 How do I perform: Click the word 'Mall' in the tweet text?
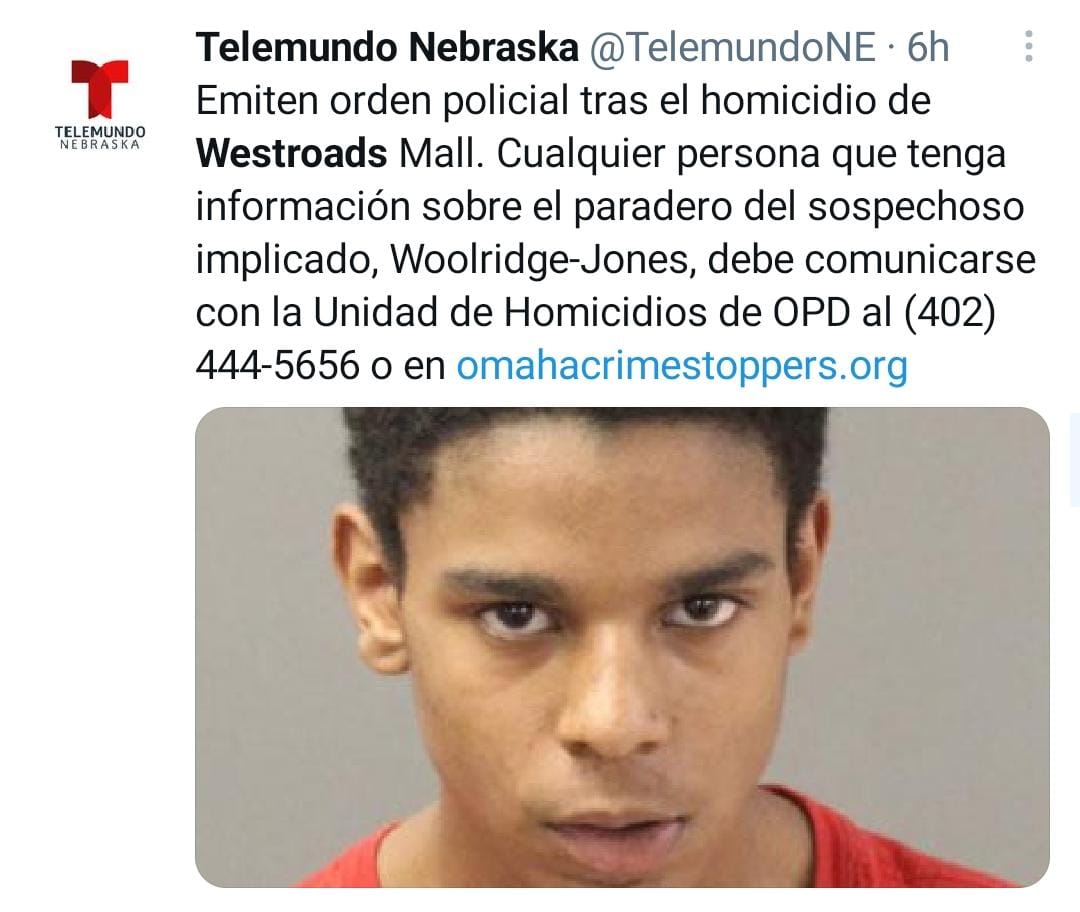coord(437,153)
